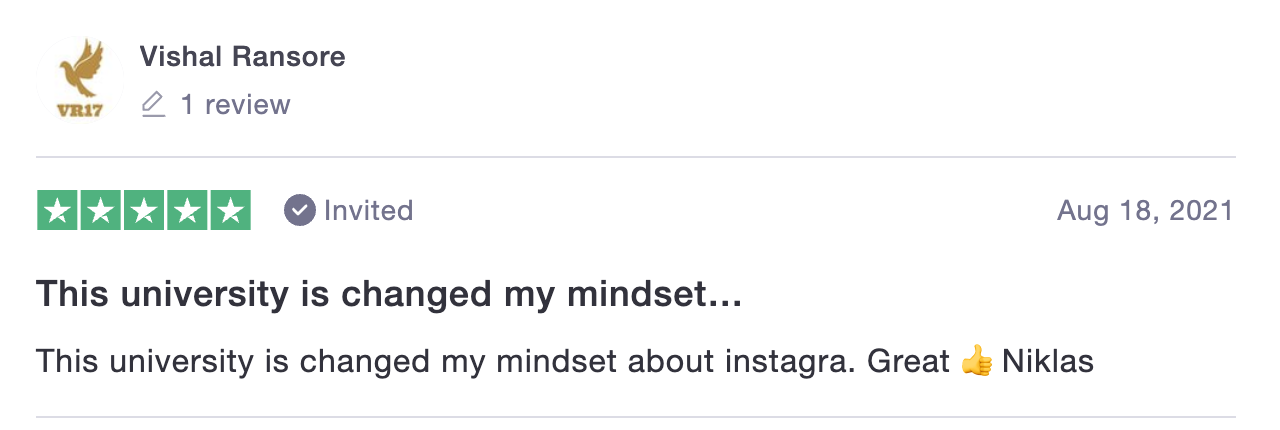
Task: Open the bold review title heading
Action: point(389,295)
